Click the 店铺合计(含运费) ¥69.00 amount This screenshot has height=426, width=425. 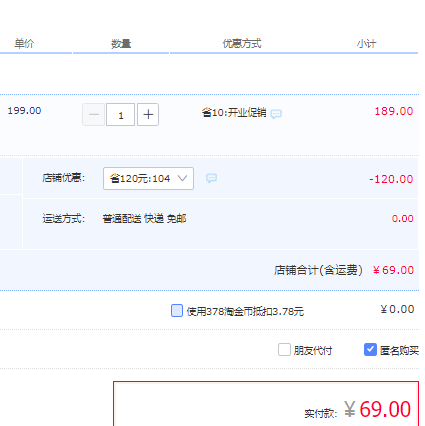tap(393, 270)
